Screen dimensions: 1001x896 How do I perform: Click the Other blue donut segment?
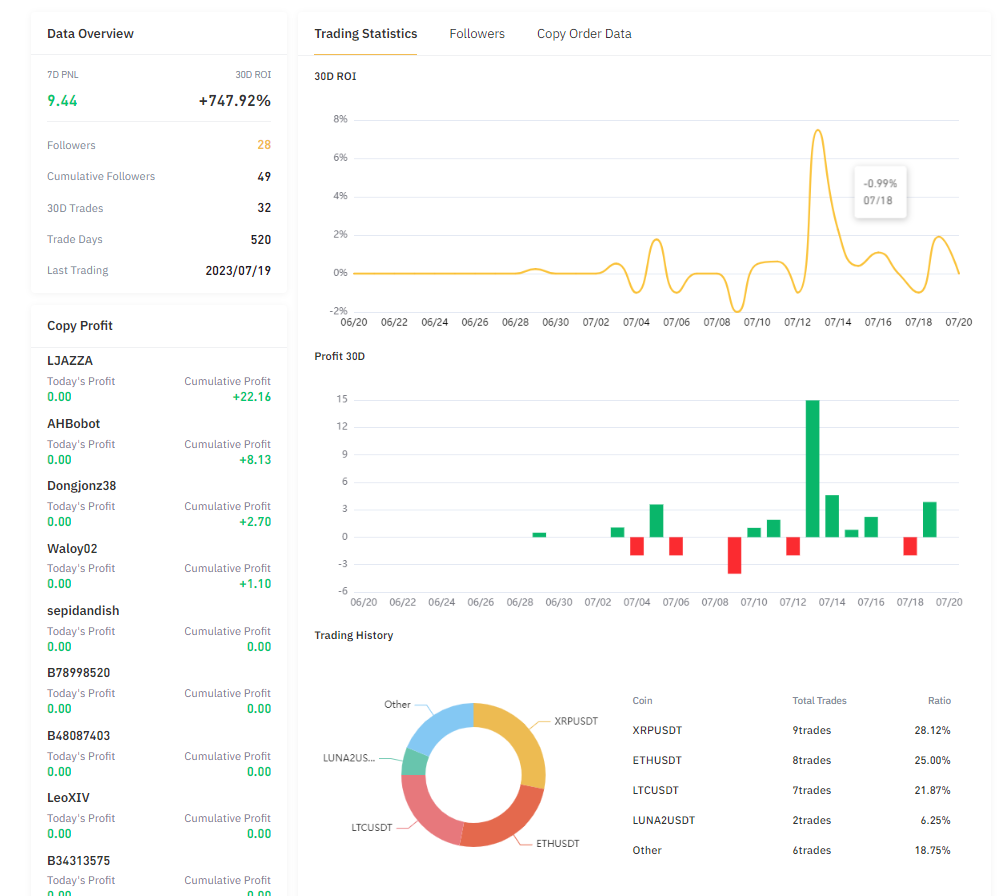pos(442,726)
